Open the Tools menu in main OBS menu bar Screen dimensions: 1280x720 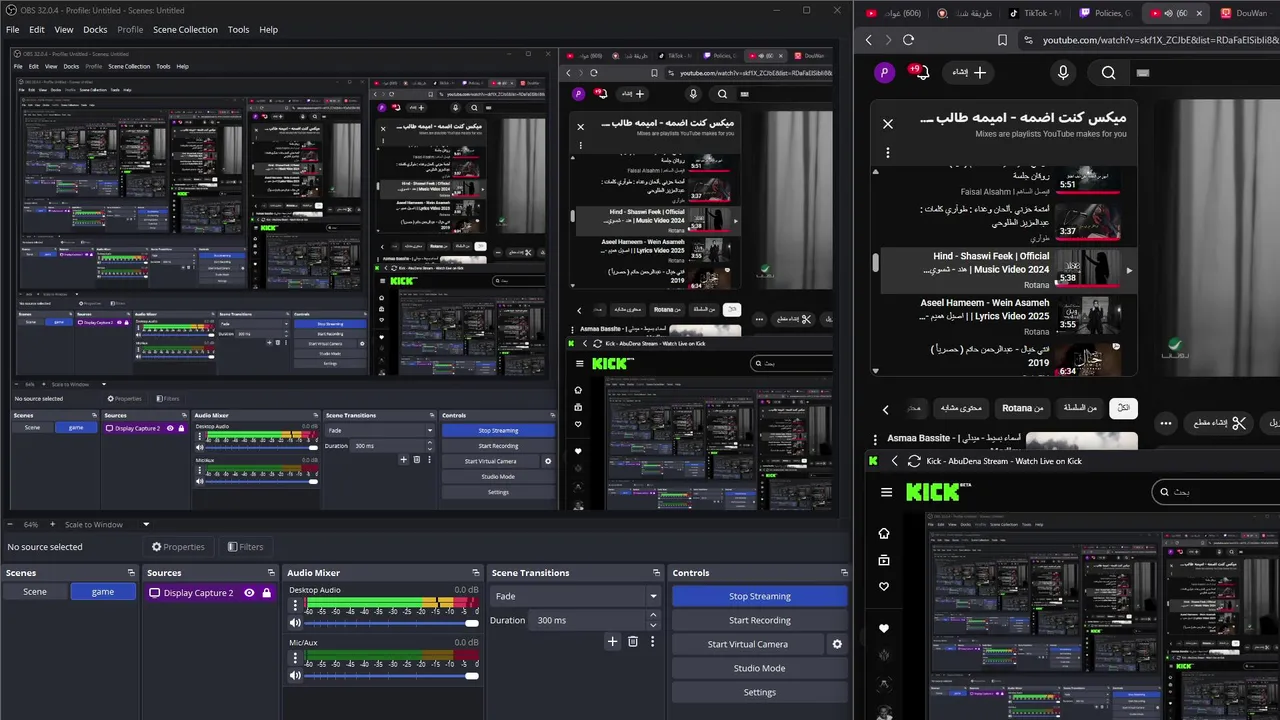(238, 30)
